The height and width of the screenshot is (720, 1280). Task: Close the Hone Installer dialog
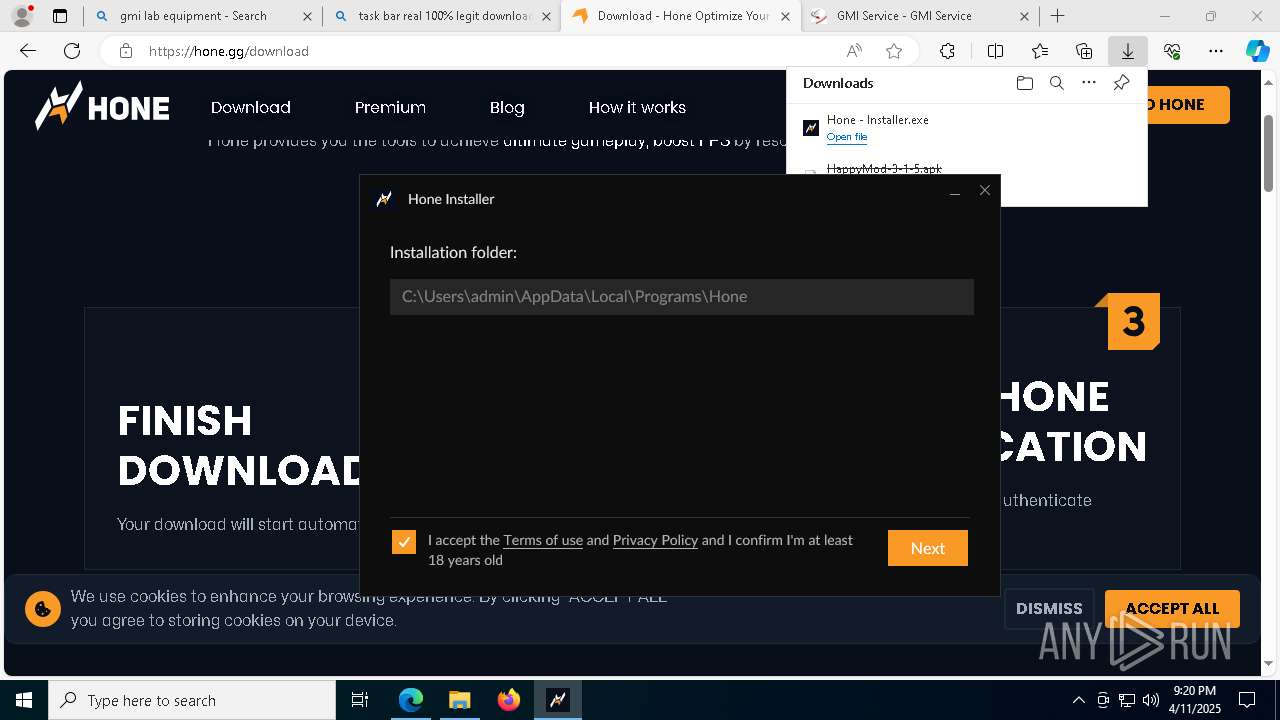[x=985, y=190]
